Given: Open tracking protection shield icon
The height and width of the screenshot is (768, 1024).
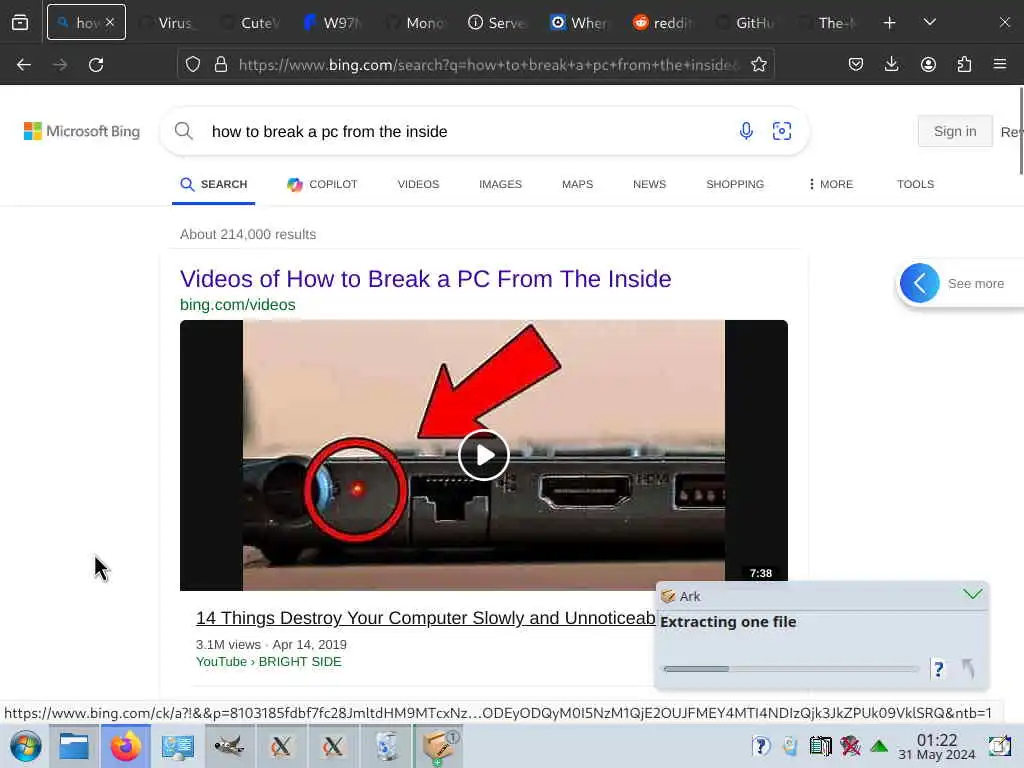Looking at the screenshot, I should tap(193, 65).
